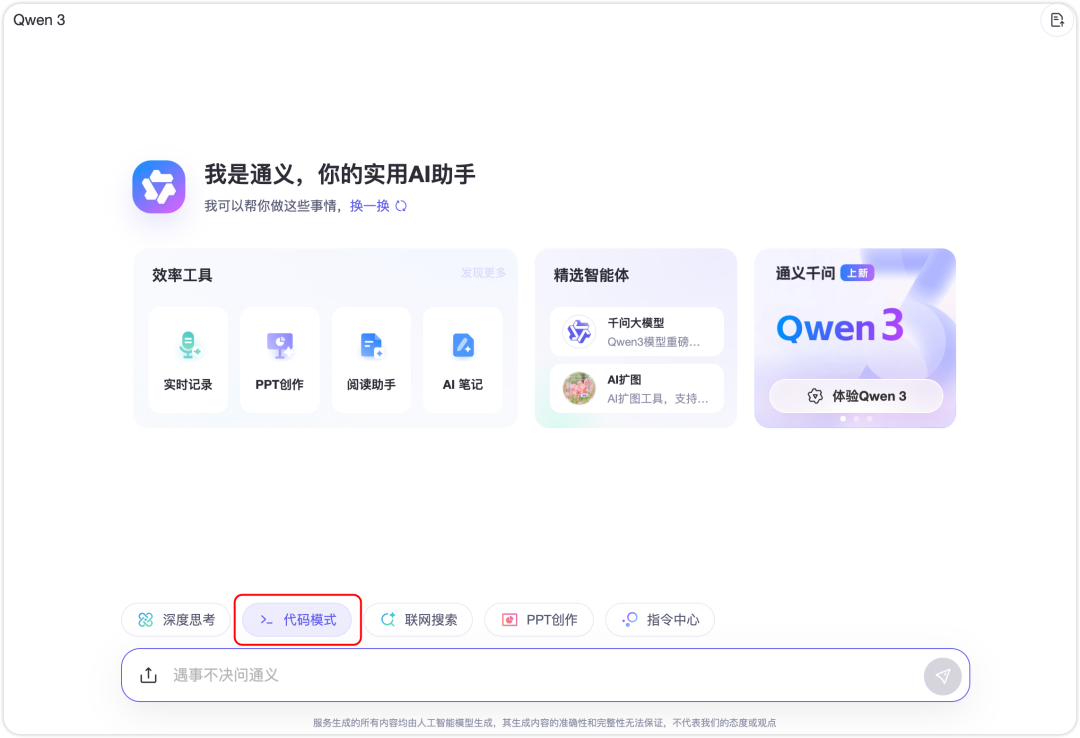1080x738 pixels.
Task: Open 千问大模型 agent avatar
Action: (579, 331)
